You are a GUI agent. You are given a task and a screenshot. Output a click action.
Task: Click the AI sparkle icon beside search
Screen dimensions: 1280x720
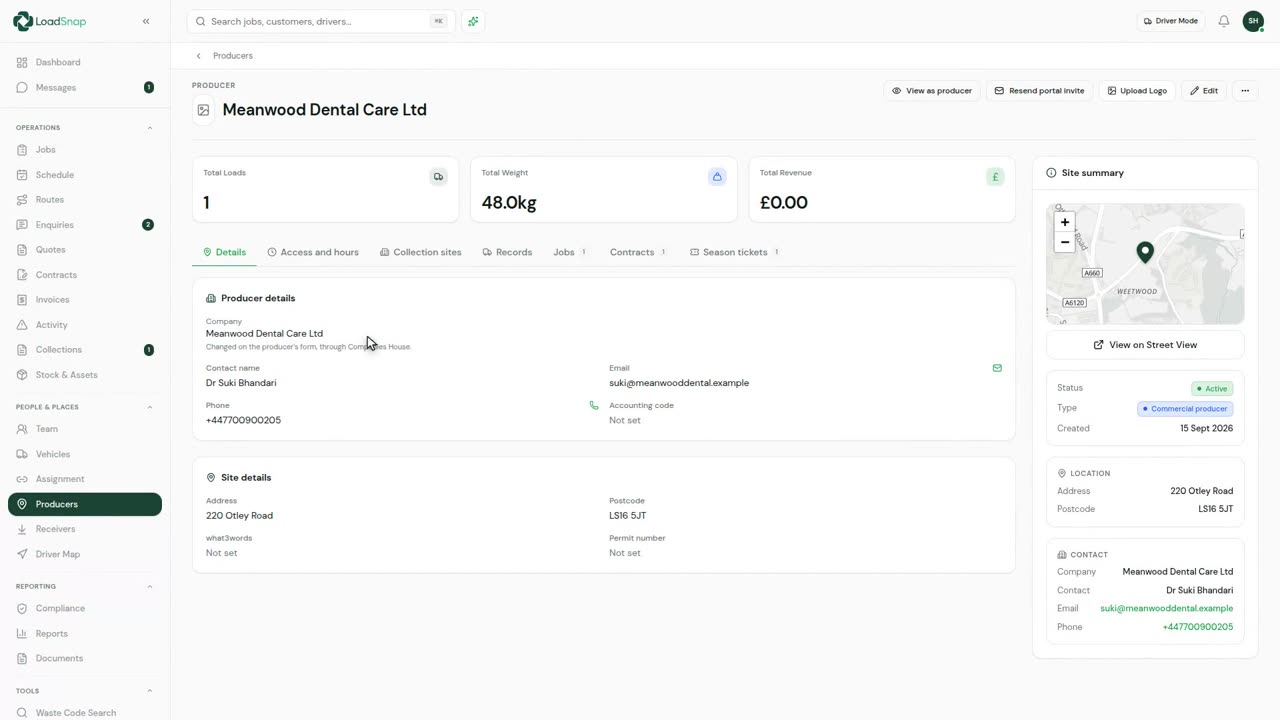point(473,21)
